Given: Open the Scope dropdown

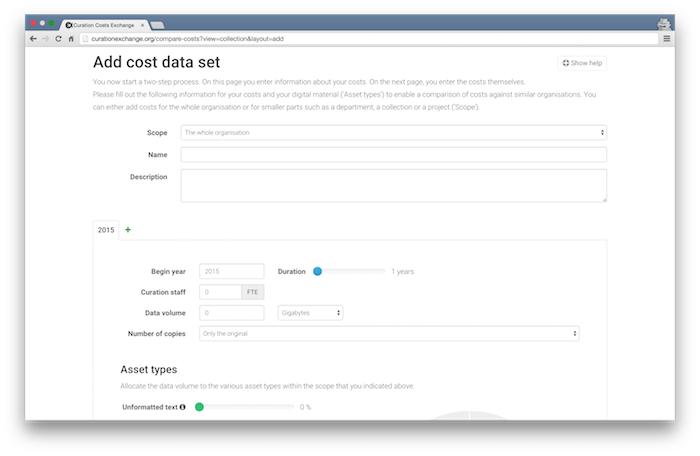Looking at the screenshot, I should pos(393,133).
